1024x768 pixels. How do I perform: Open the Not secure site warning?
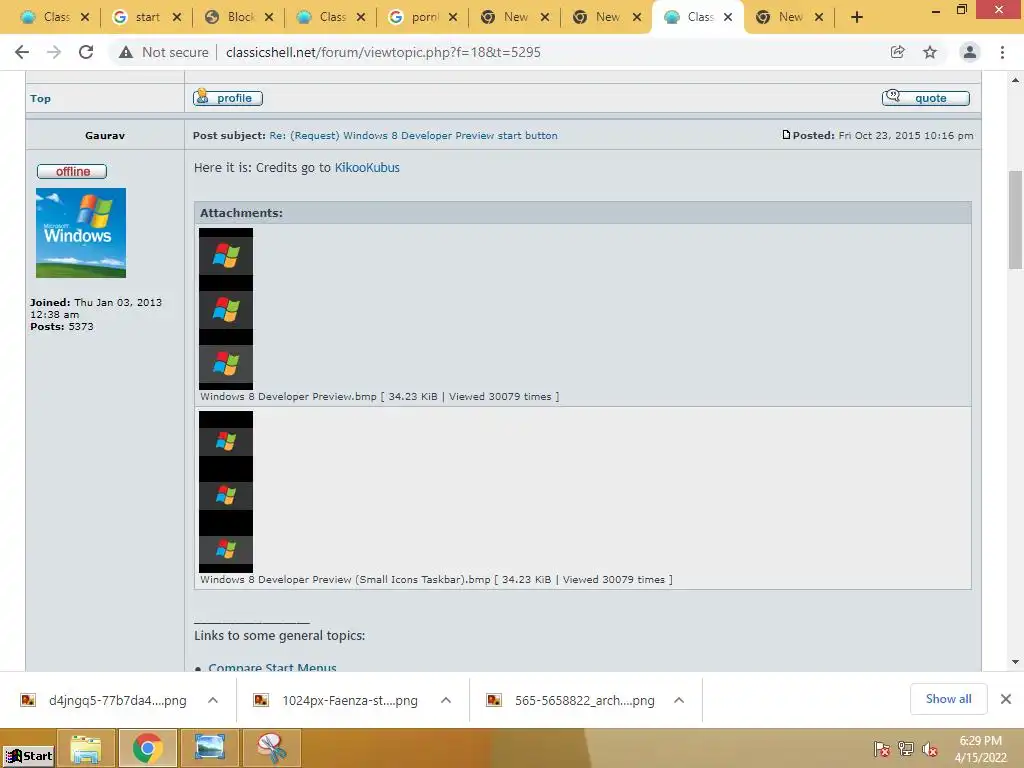click(163, 52)
